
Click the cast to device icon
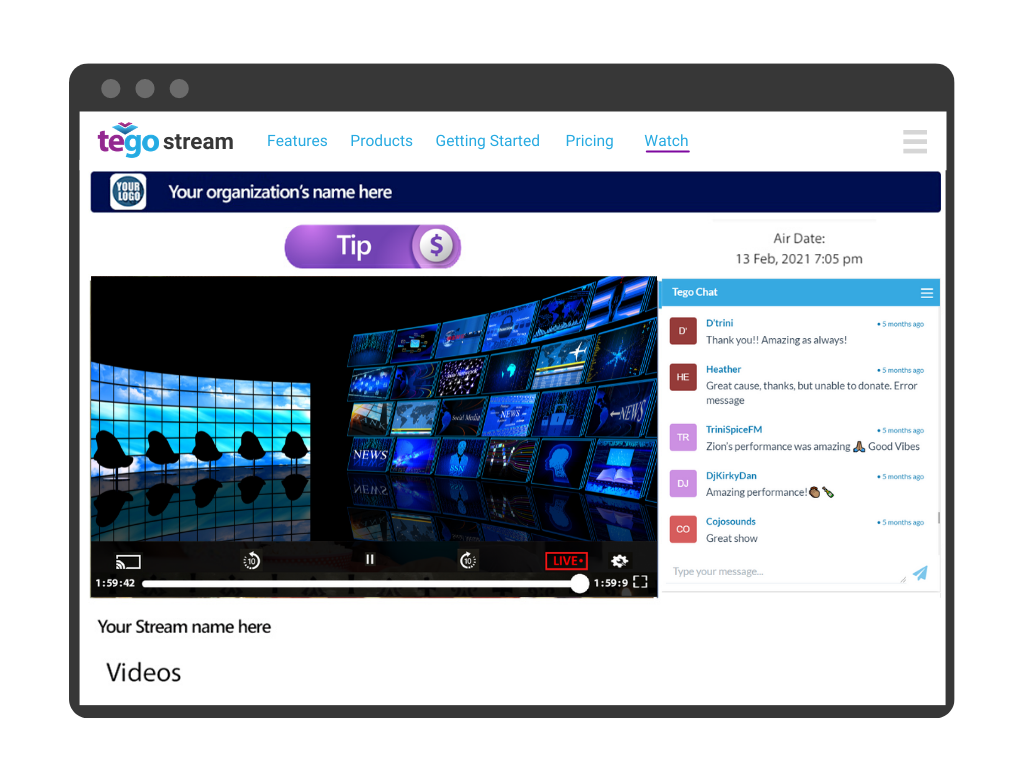pos(128,561)
